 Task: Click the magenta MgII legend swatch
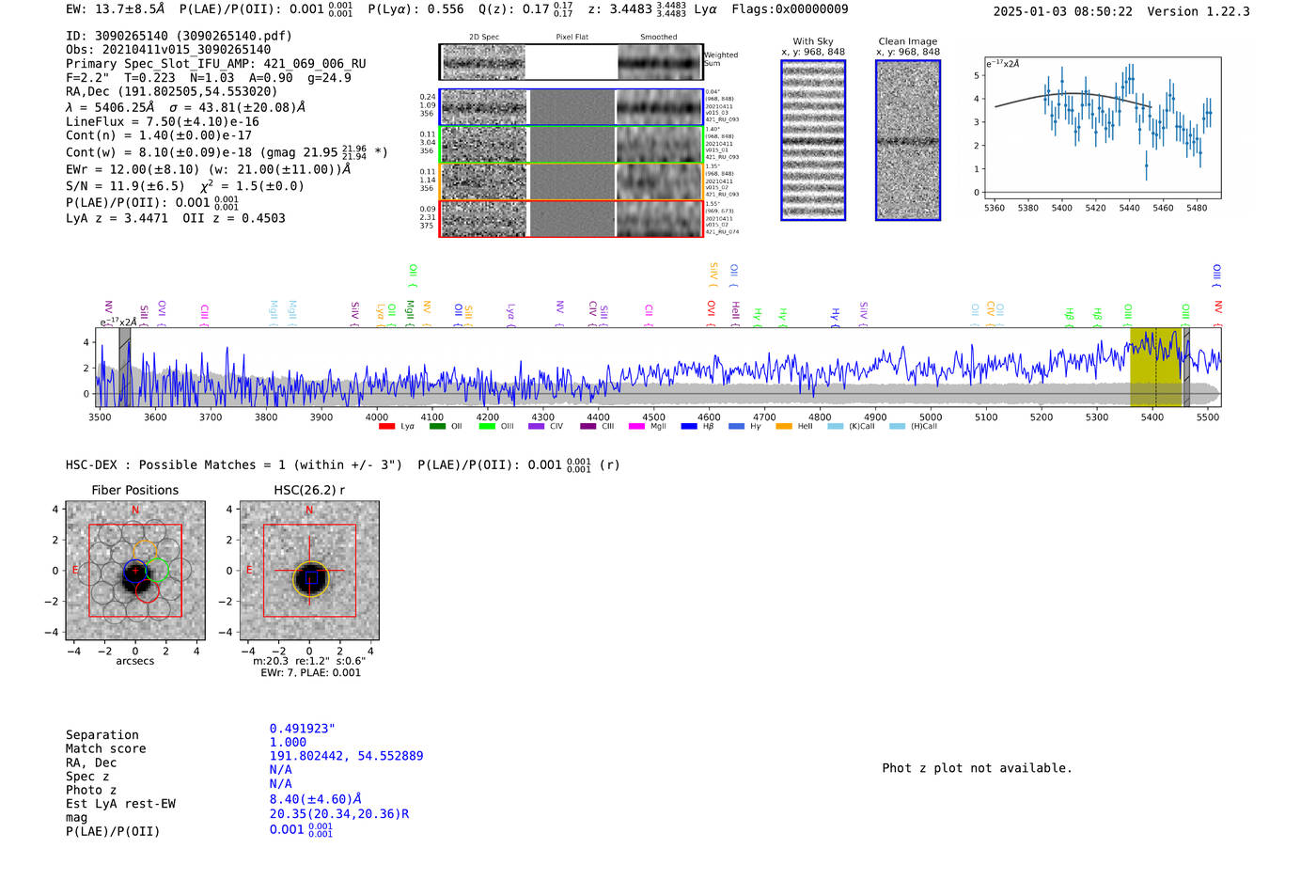coord(636,427)
